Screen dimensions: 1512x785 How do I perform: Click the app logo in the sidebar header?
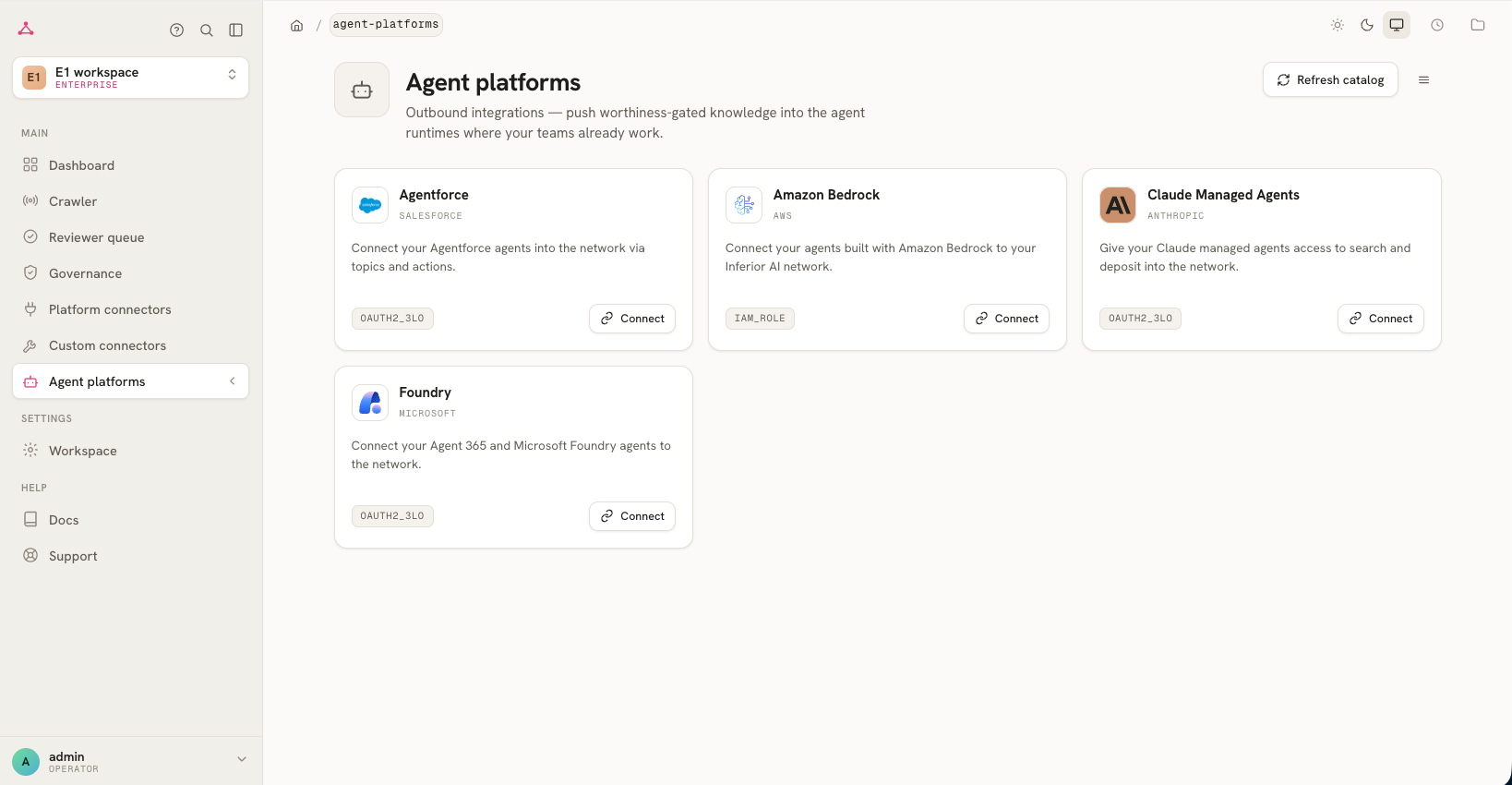pyautogui.click(x=26, y=29)
